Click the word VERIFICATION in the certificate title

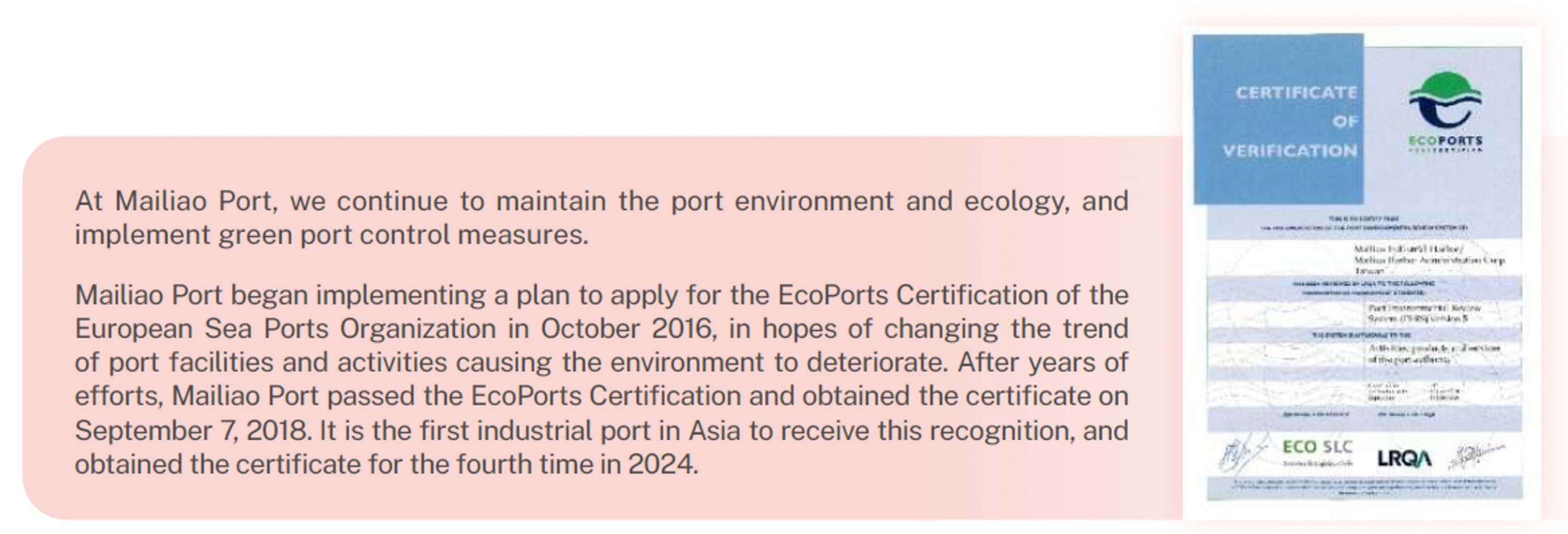[x=1290, y=151]
